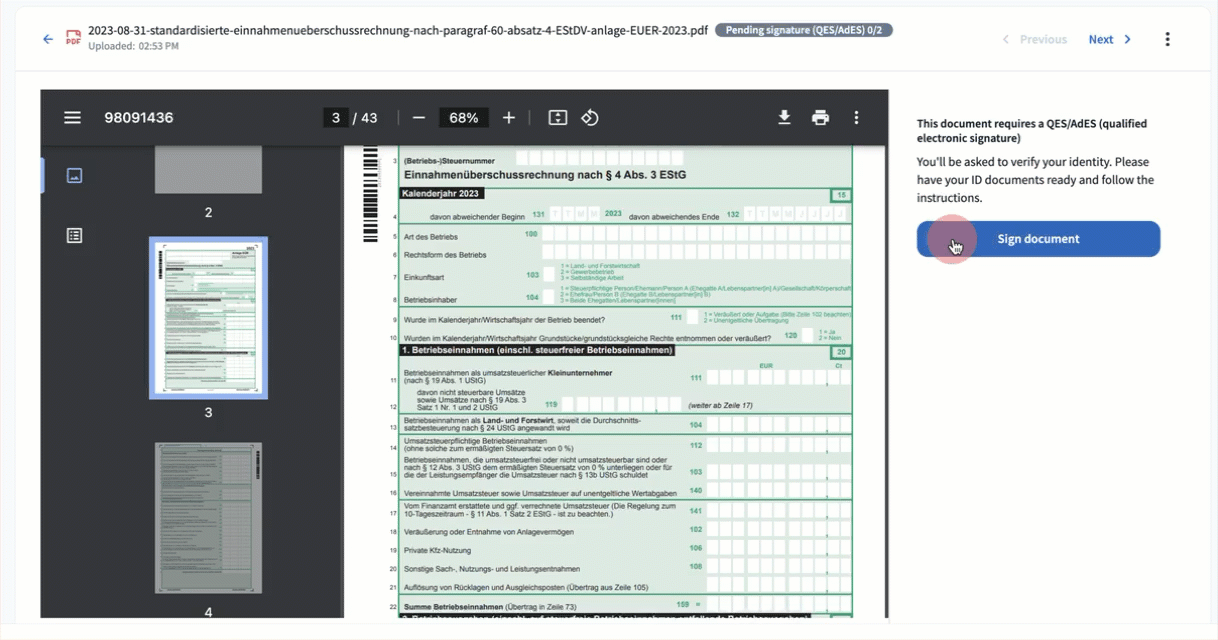Screen dimensions: 1218x640
Task: Click the Sign document button
Action: (x=1038, y=239)
